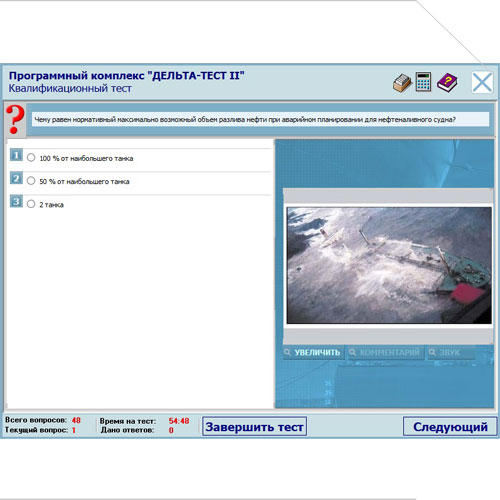Click the 'Квалификационный тест' subtitle

point(70,88)
